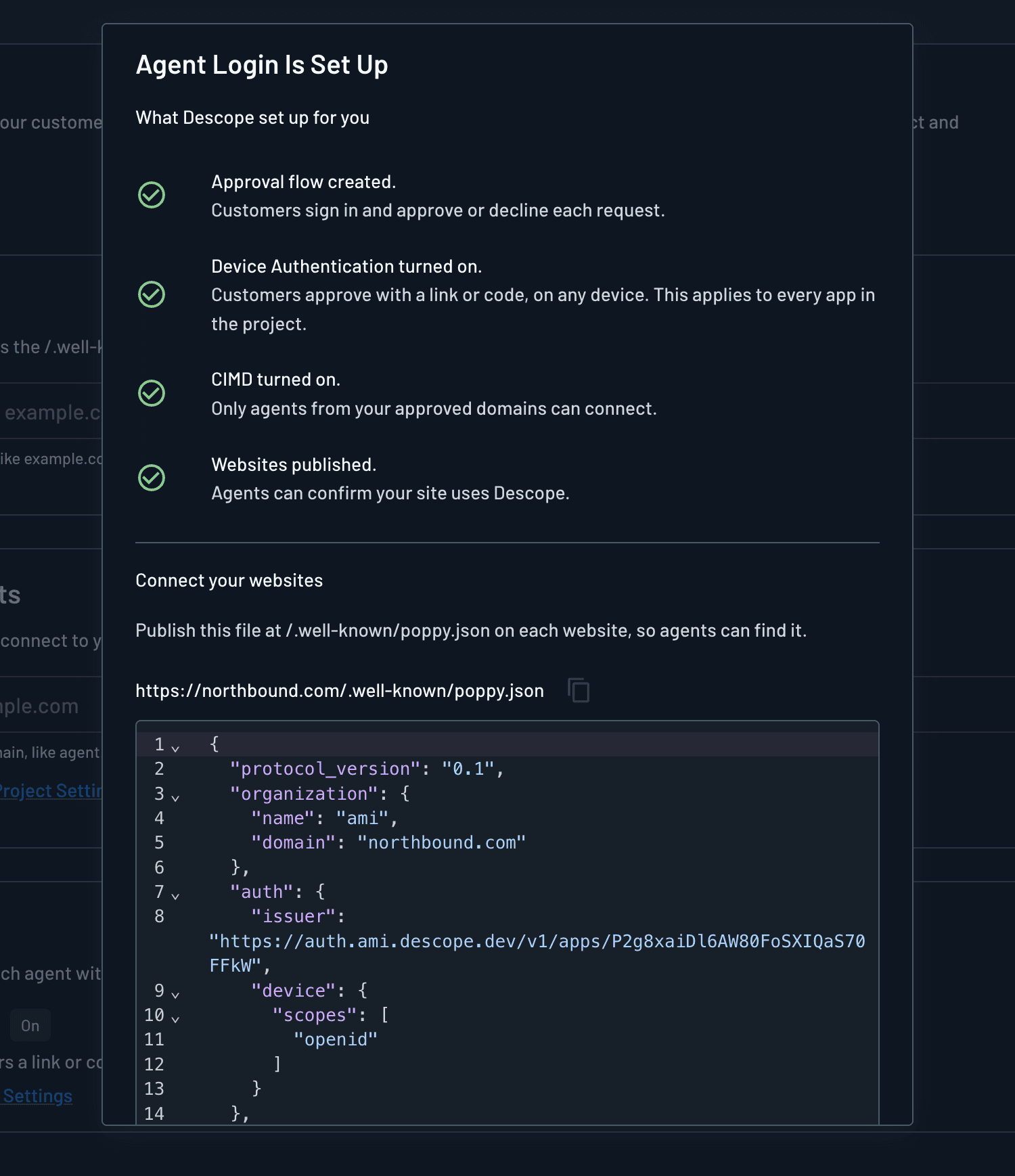
Task: Click line number 14 in the code gutter
Action: coord(154,1114)
